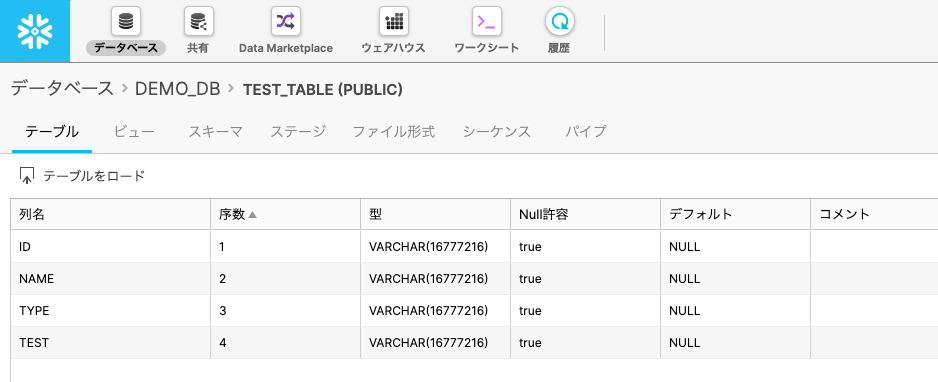Switch to the ステージ tab
This screenshot has width=938, height=382.
pyautogui.click(x=298, y=132)
